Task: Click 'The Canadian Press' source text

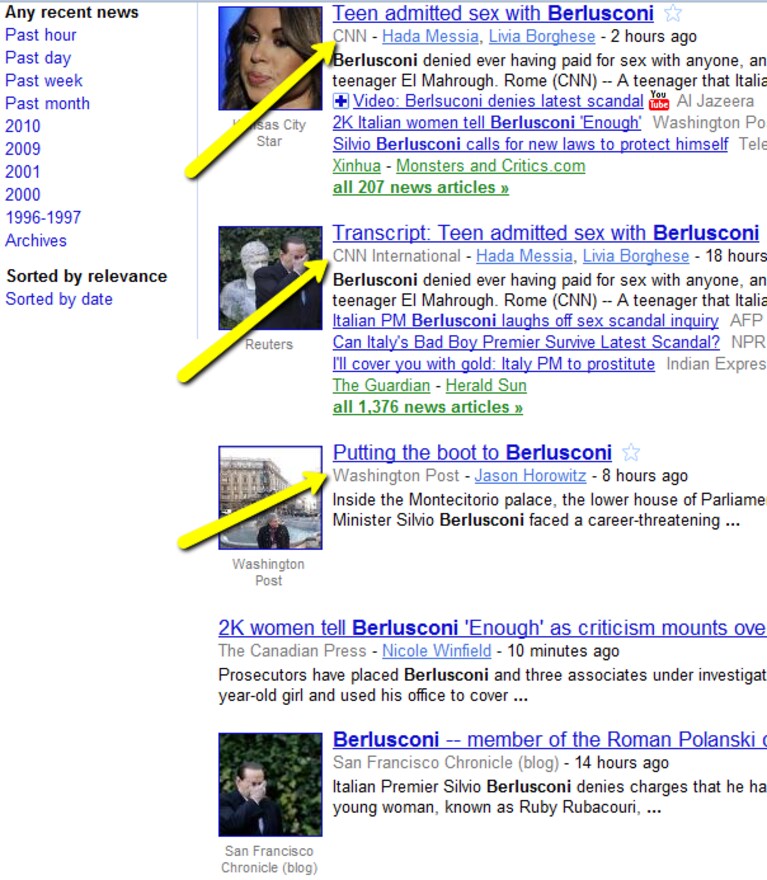Action: [292, 651]
